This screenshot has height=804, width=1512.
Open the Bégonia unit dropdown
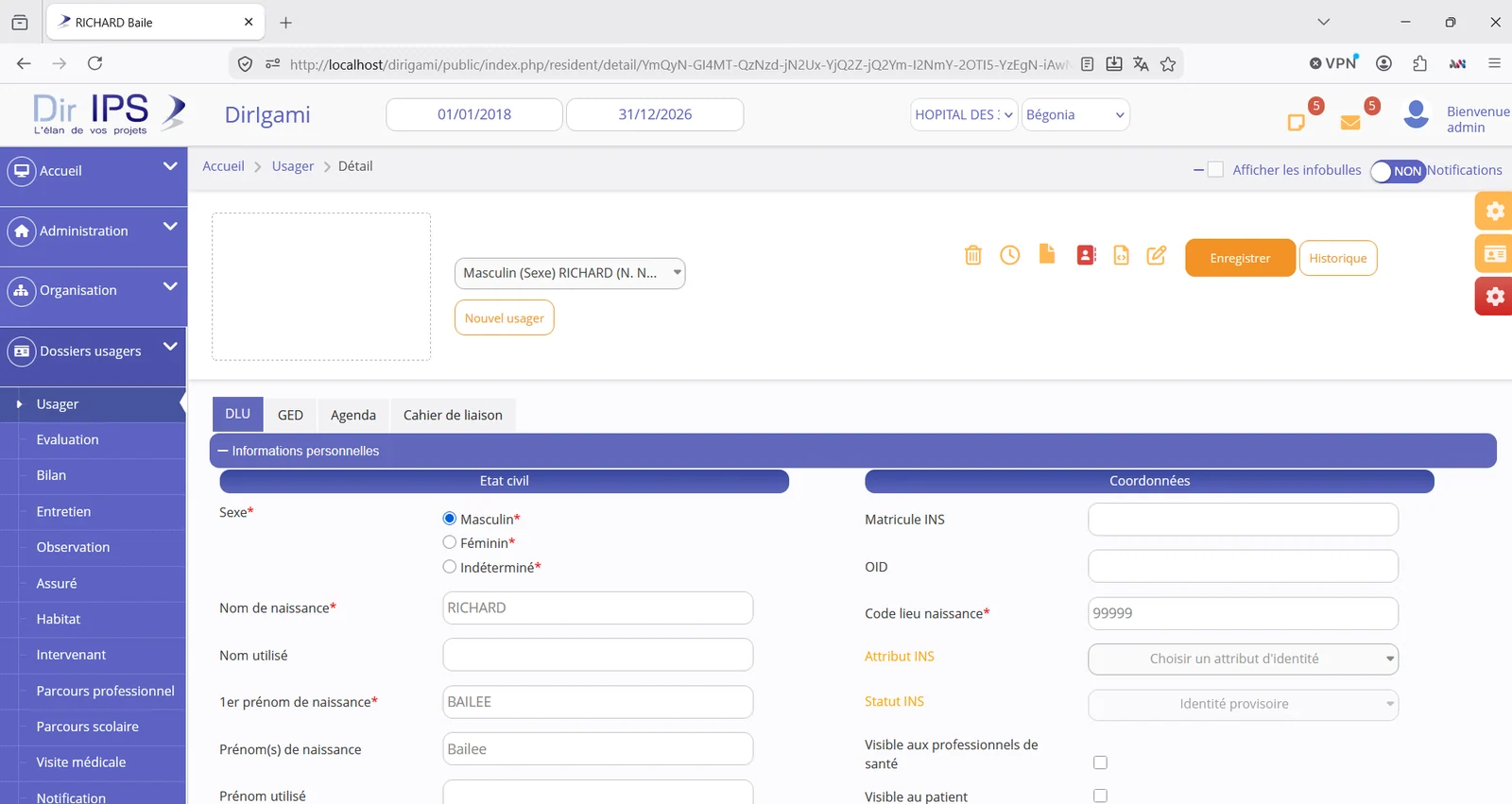point(1075,114)
